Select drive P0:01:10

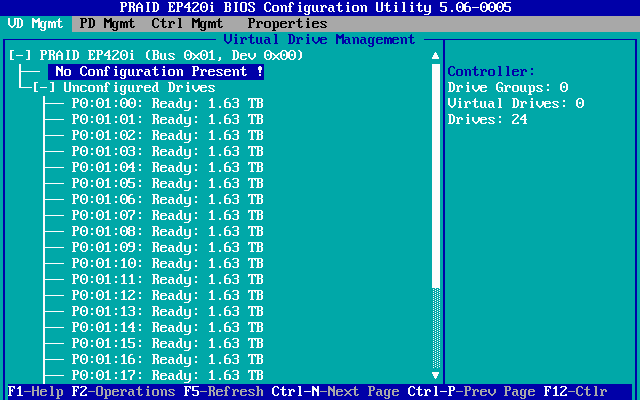click(167, 263)
